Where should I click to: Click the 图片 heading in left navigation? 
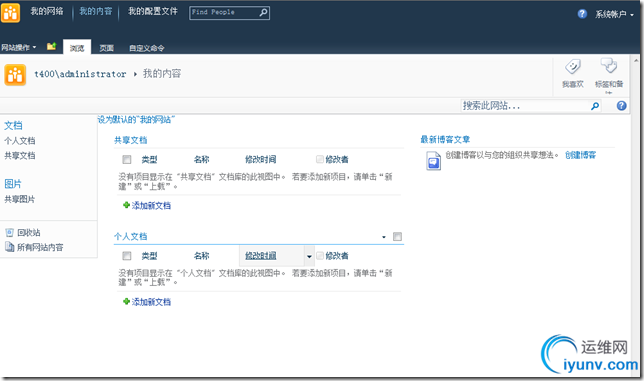click(x=13, y=184)
